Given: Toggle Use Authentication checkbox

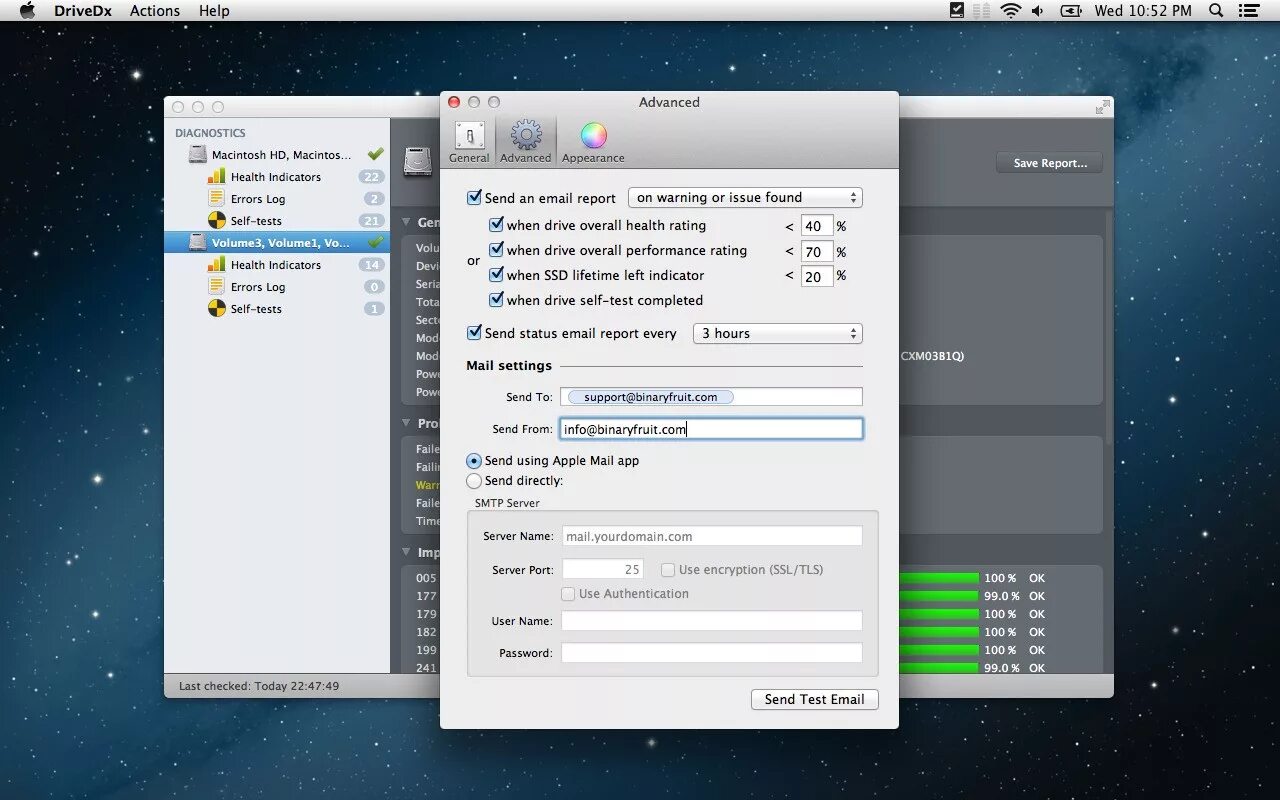Looking at the screenshot, I should [x=568, y=594].
